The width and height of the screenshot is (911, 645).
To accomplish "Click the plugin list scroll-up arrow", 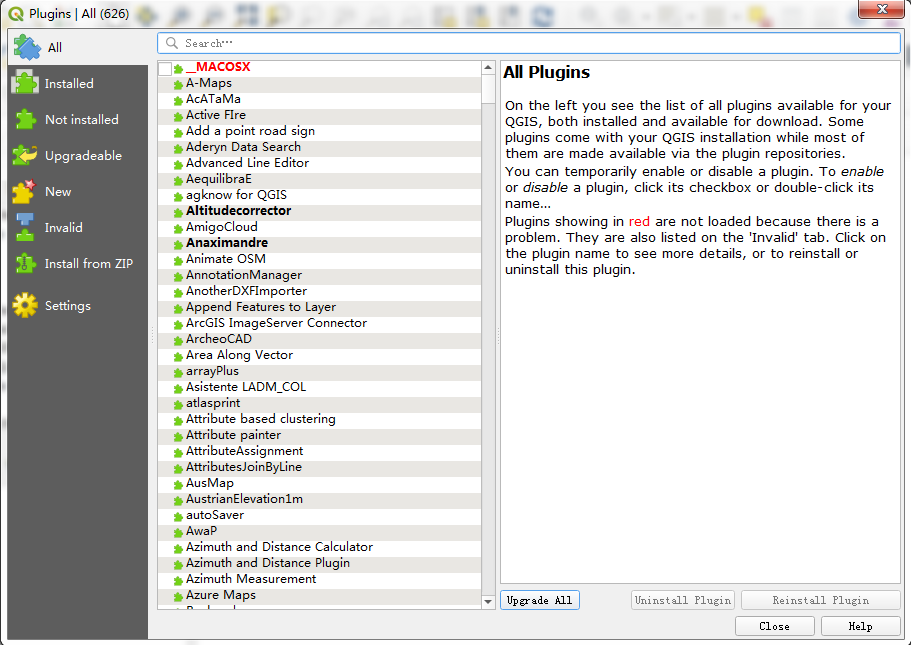I will pos(489,68).
